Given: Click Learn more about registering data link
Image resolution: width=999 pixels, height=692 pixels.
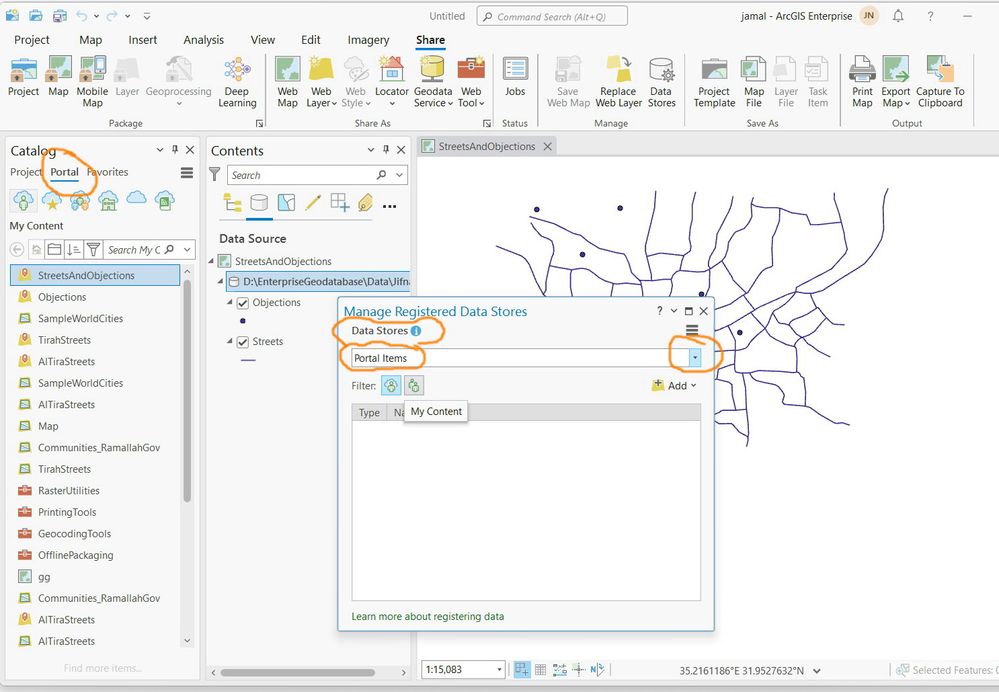Looking at the screenshot, I should point(427,616).
